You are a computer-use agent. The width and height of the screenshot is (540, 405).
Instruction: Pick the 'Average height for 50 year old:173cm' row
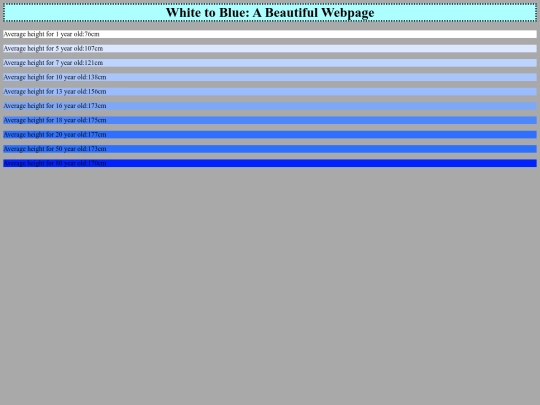point(270,149)
